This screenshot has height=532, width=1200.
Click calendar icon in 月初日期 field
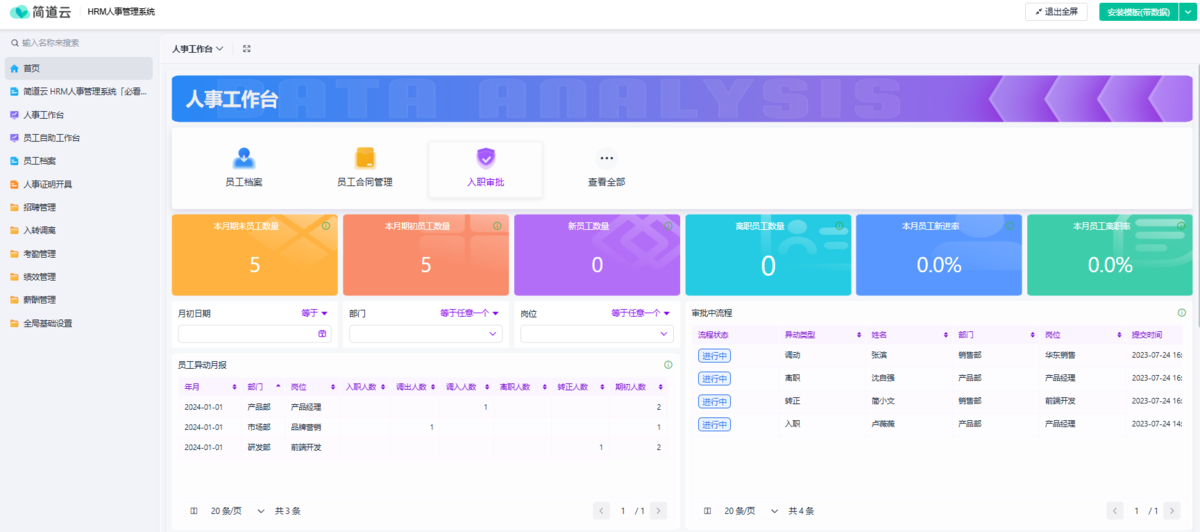pos(322,333)
